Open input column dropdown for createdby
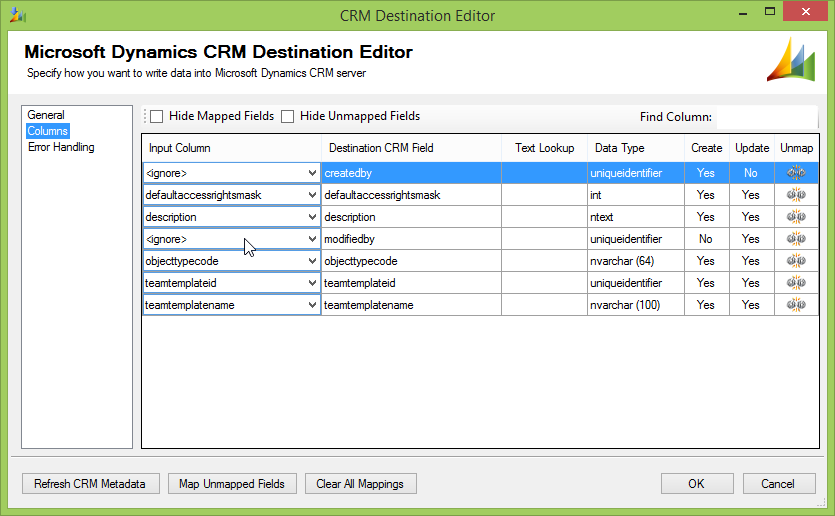This screenshot has width=835, height=516. pos(312,173)
